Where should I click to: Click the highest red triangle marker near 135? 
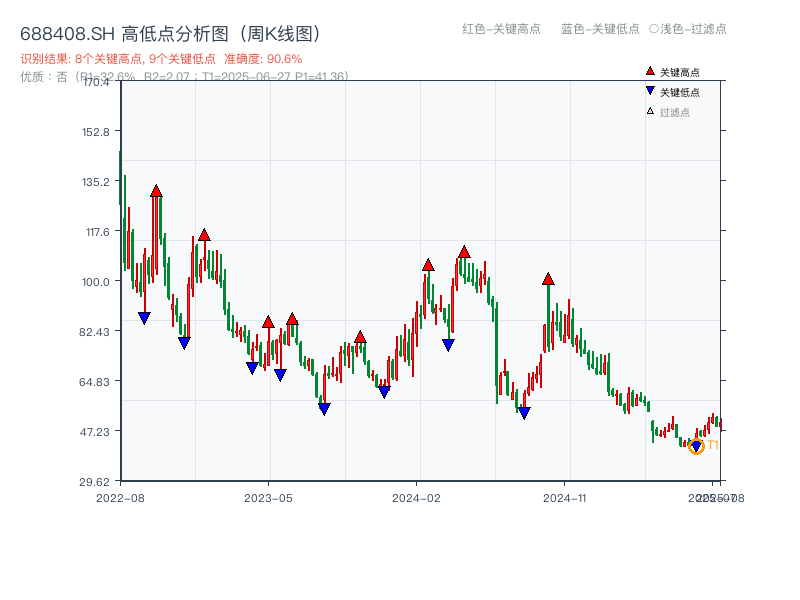click(x=156, y=188)
